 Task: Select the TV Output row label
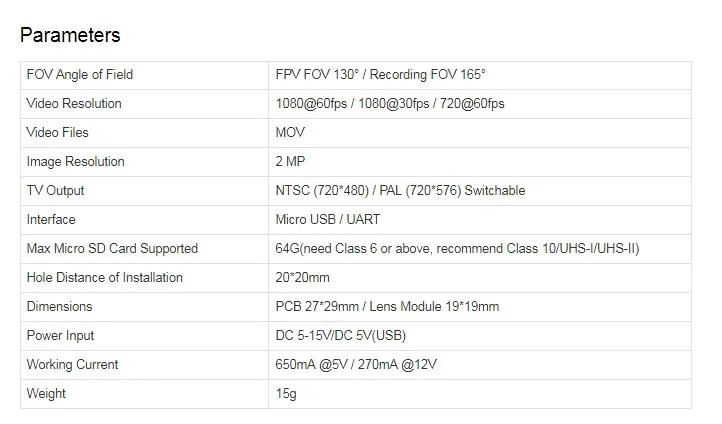(x=55, y=191)
